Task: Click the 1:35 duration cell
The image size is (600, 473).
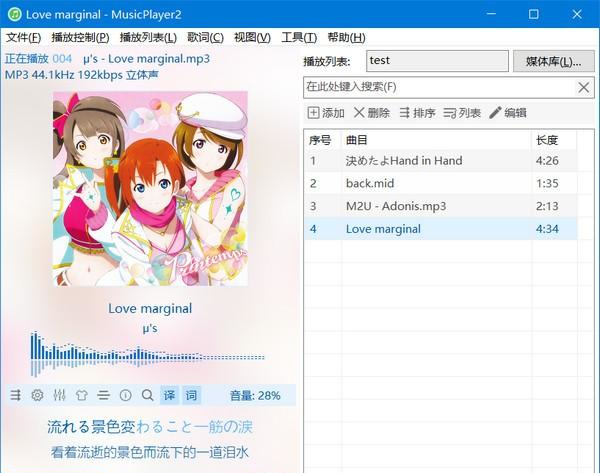Action: pos(547,183)
